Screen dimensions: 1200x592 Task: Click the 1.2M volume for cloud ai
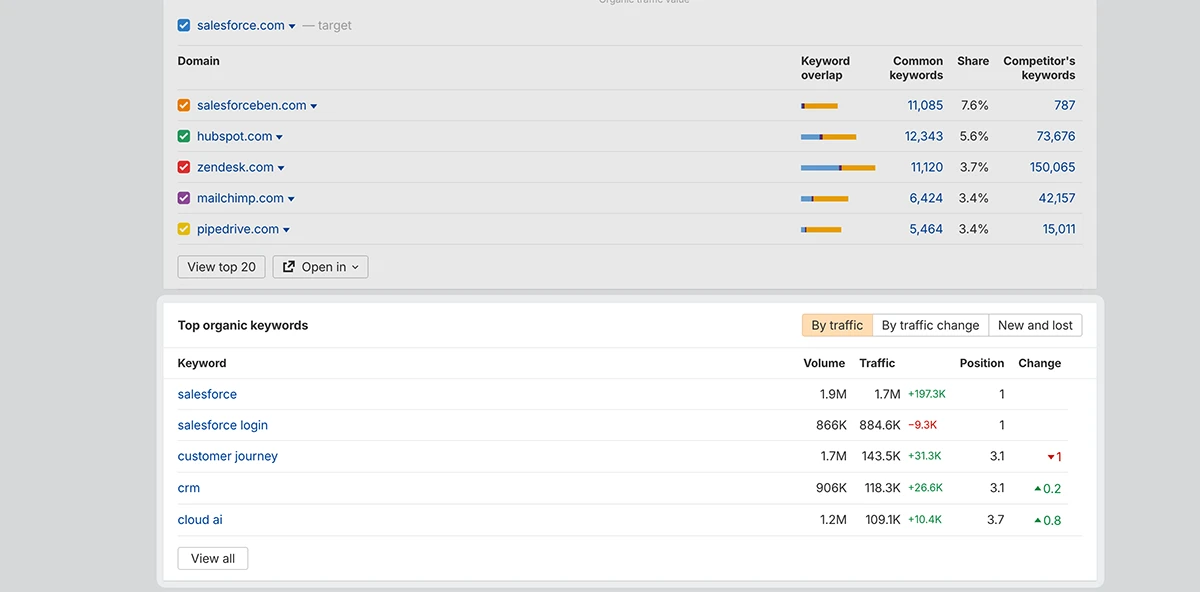pyautogui.click(x=833, y=520)
